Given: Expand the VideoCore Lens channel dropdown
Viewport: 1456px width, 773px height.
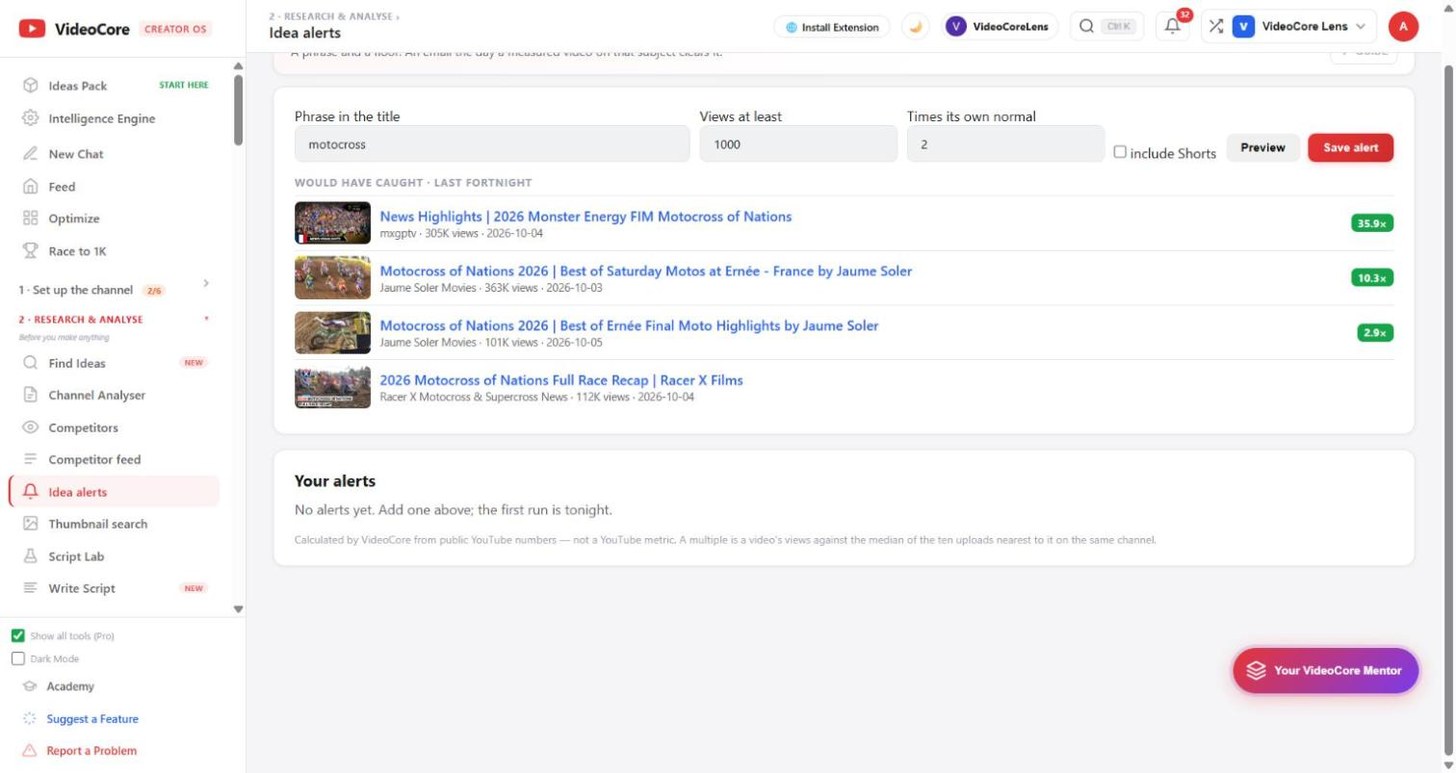Looking at the screenshot, I should 1303,27.
